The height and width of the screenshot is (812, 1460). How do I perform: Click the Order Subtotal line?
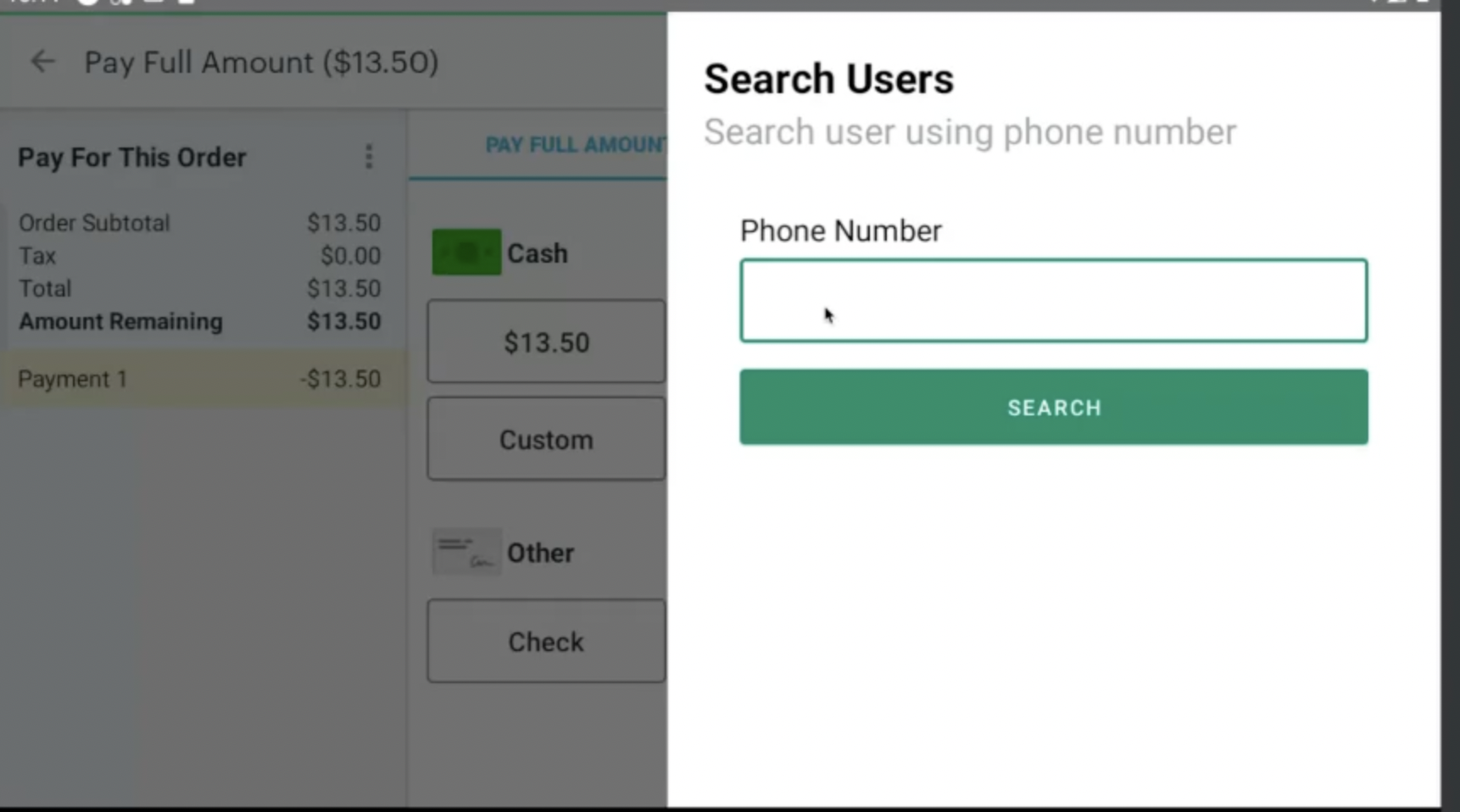coord(199,223)
